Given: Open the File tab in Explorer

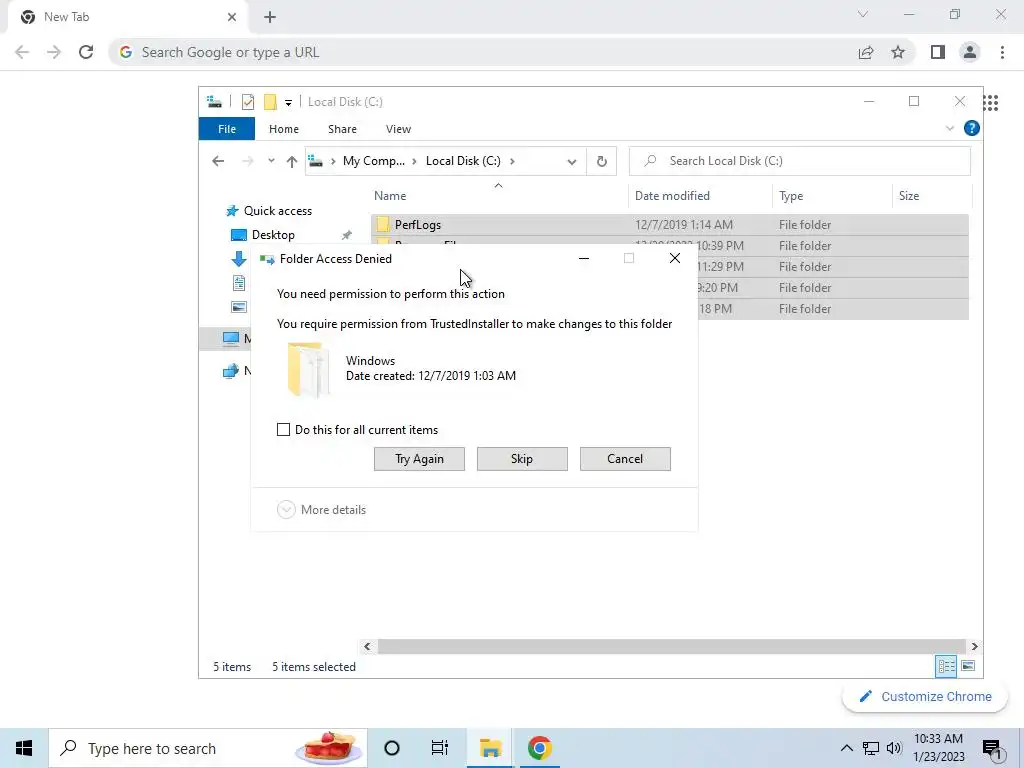Looking at the screenshot, I should [x=227, y=129].
